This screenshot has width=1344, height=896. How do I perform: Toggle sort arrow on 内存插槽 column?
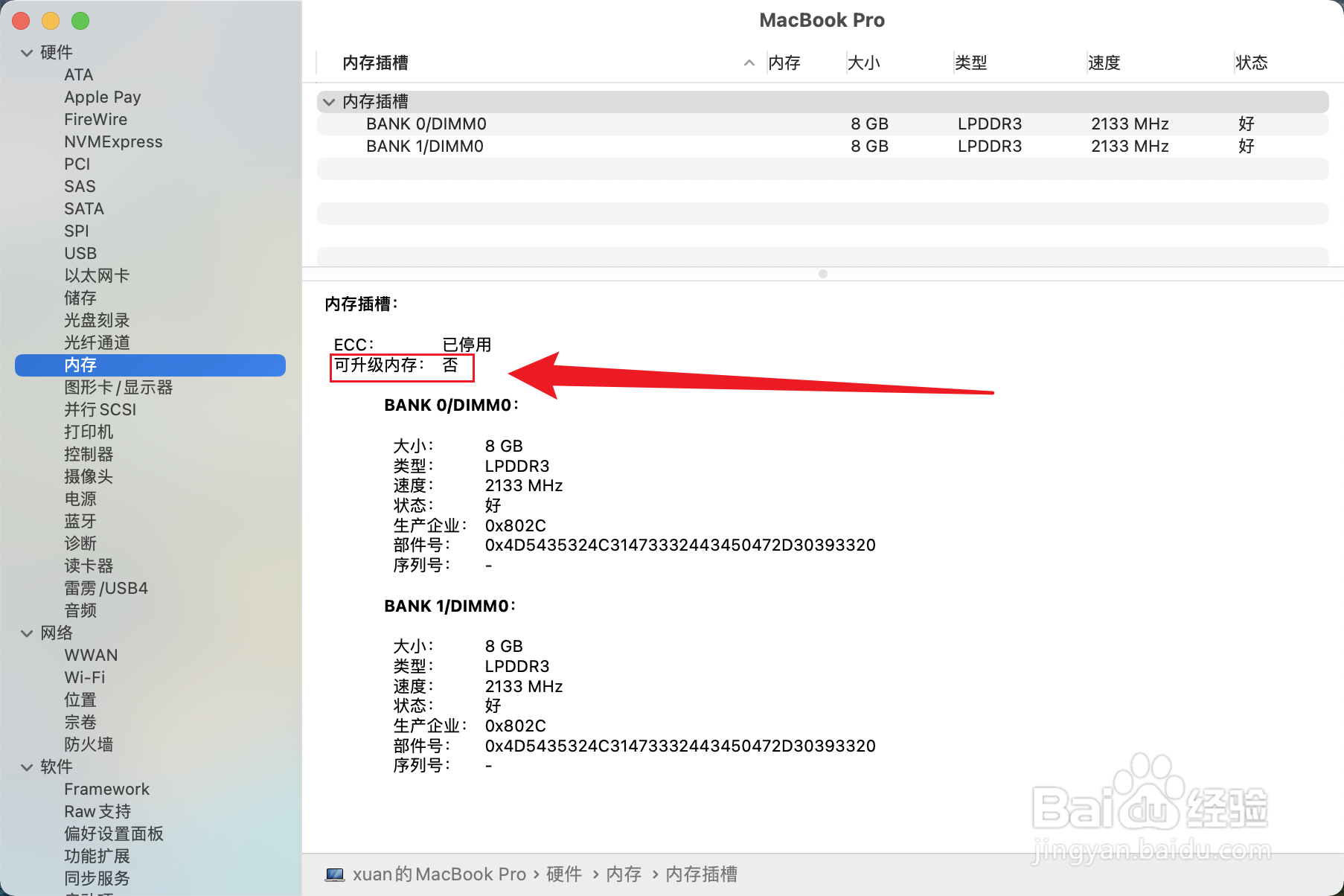[749, 63]
